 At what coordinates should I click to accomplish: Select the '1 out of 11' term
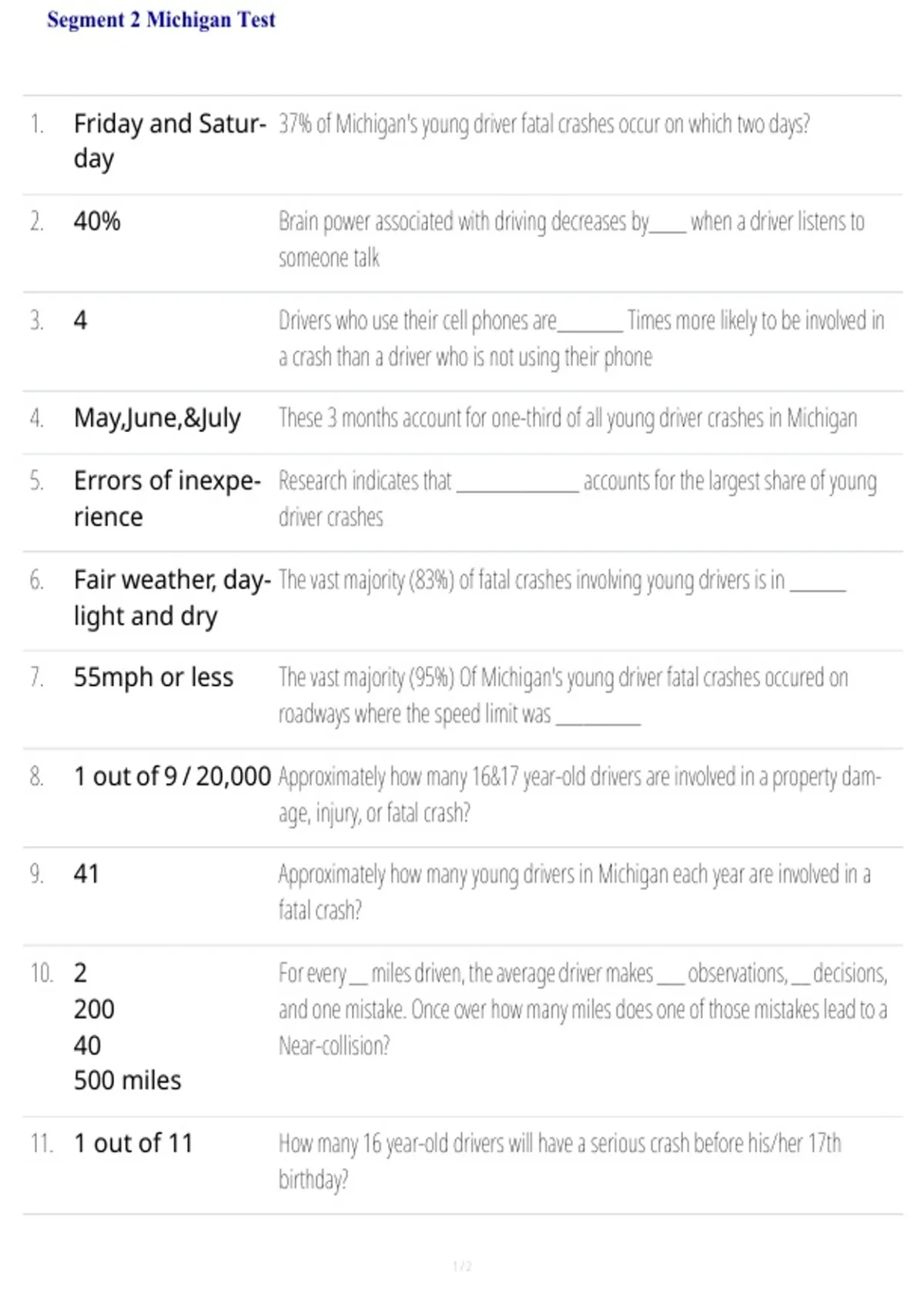[x=133, y=1143]
